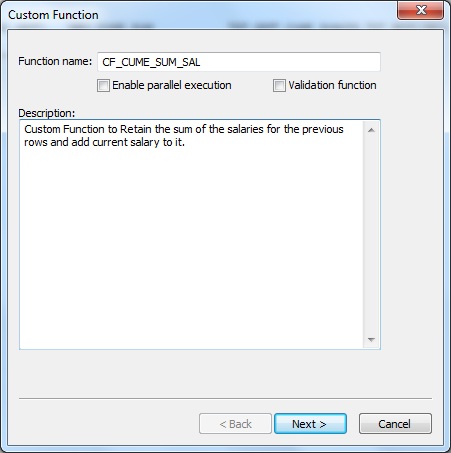Place cursor in CF_CUME_SUM_SAL text
This screenshot has height=453, width=451.
(x=151, y=62)
